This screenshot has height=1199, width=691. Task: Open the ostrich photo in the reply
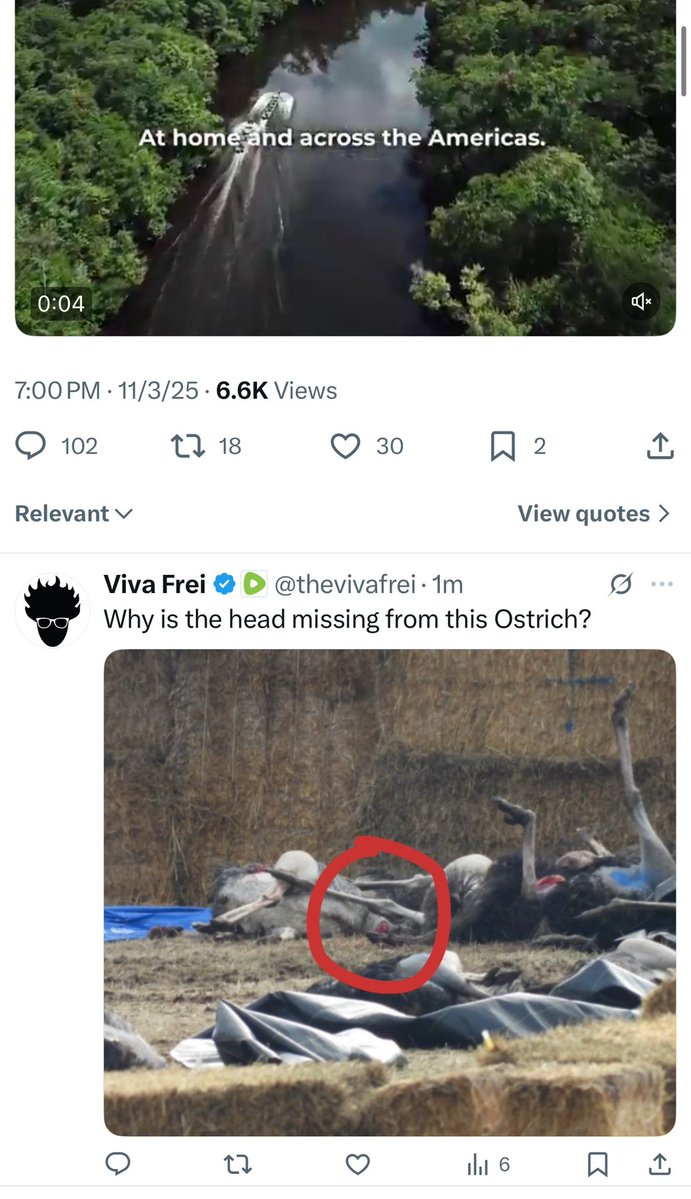pyautogui.click(x=389, y=892)
